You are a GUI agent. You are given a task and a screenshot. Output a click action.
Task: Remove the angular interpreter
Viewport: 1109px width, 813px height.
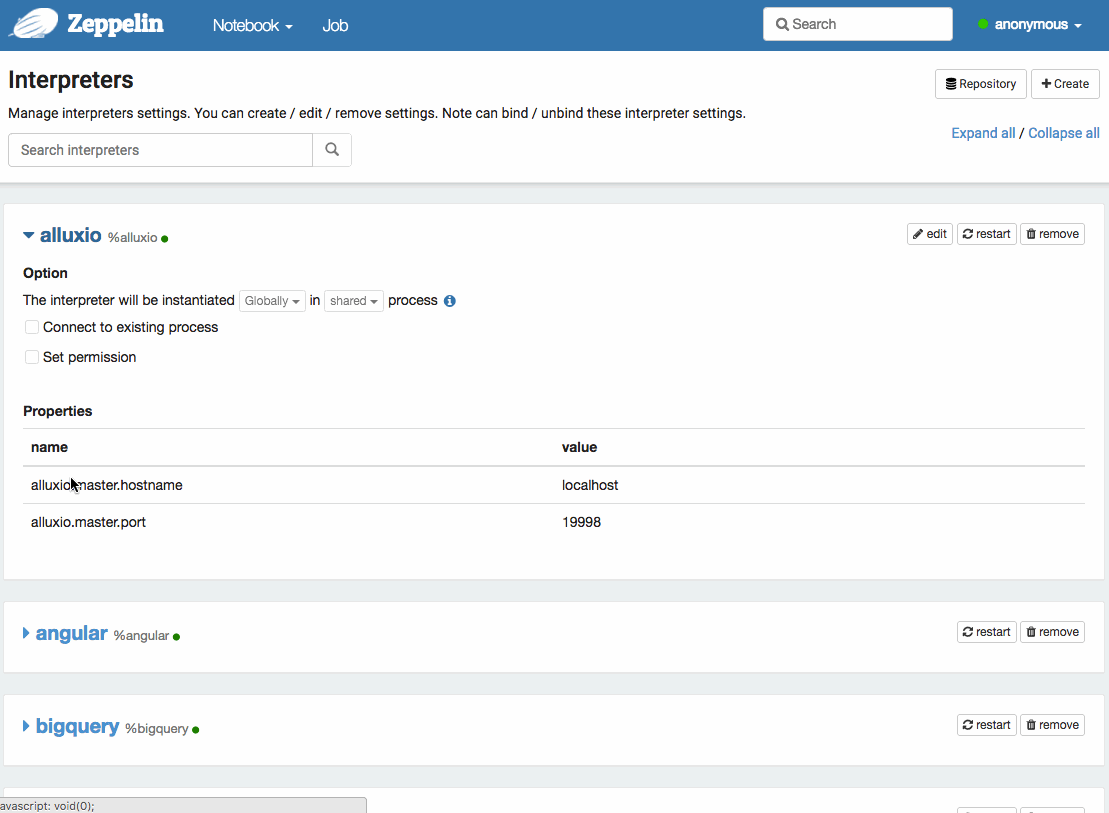pyautogui.click(x=1052, y=632)
